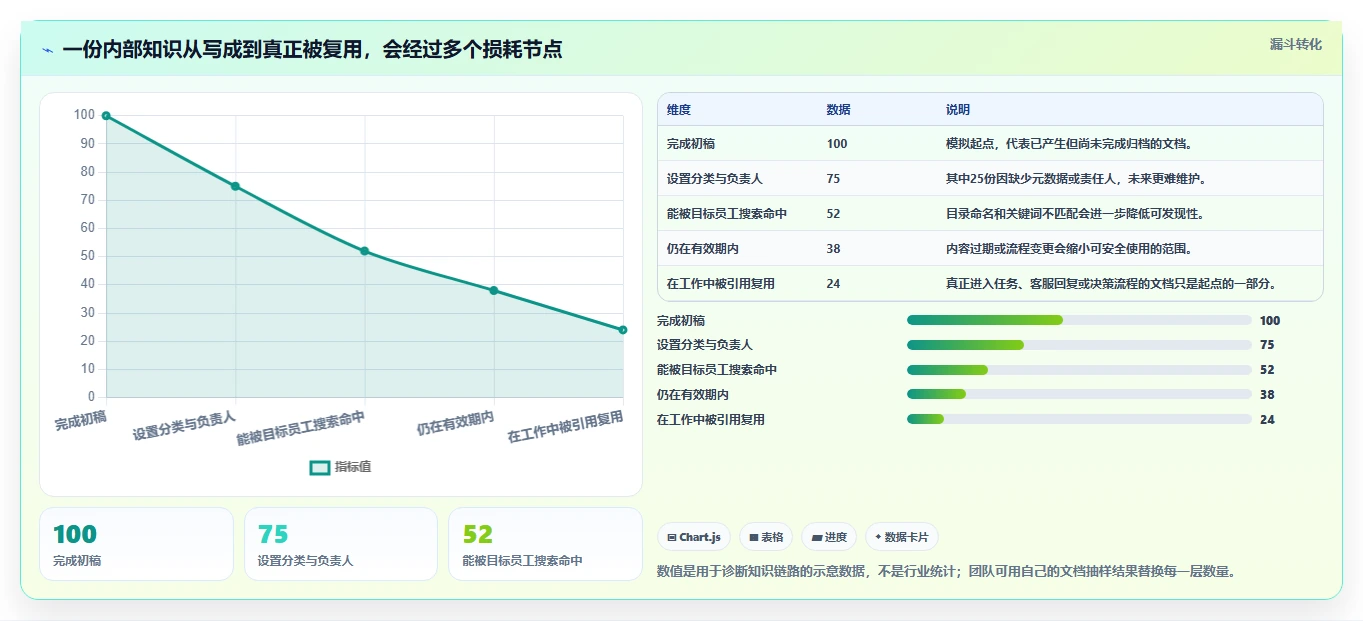Click the 表格 tag chip

click(x=766, y=537)
